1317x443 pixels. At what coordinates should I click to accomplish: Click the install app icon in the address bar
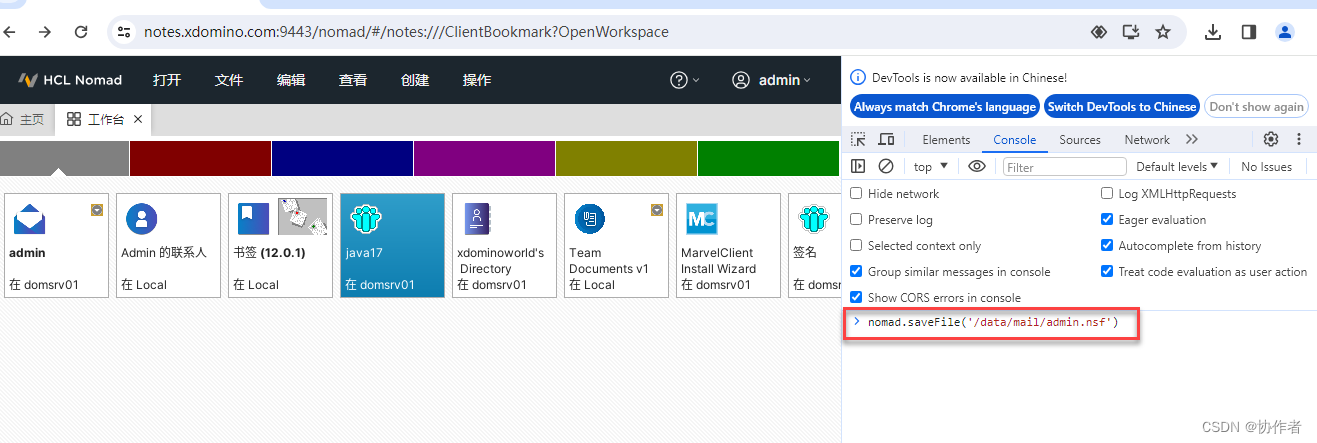pos(1131,32)
